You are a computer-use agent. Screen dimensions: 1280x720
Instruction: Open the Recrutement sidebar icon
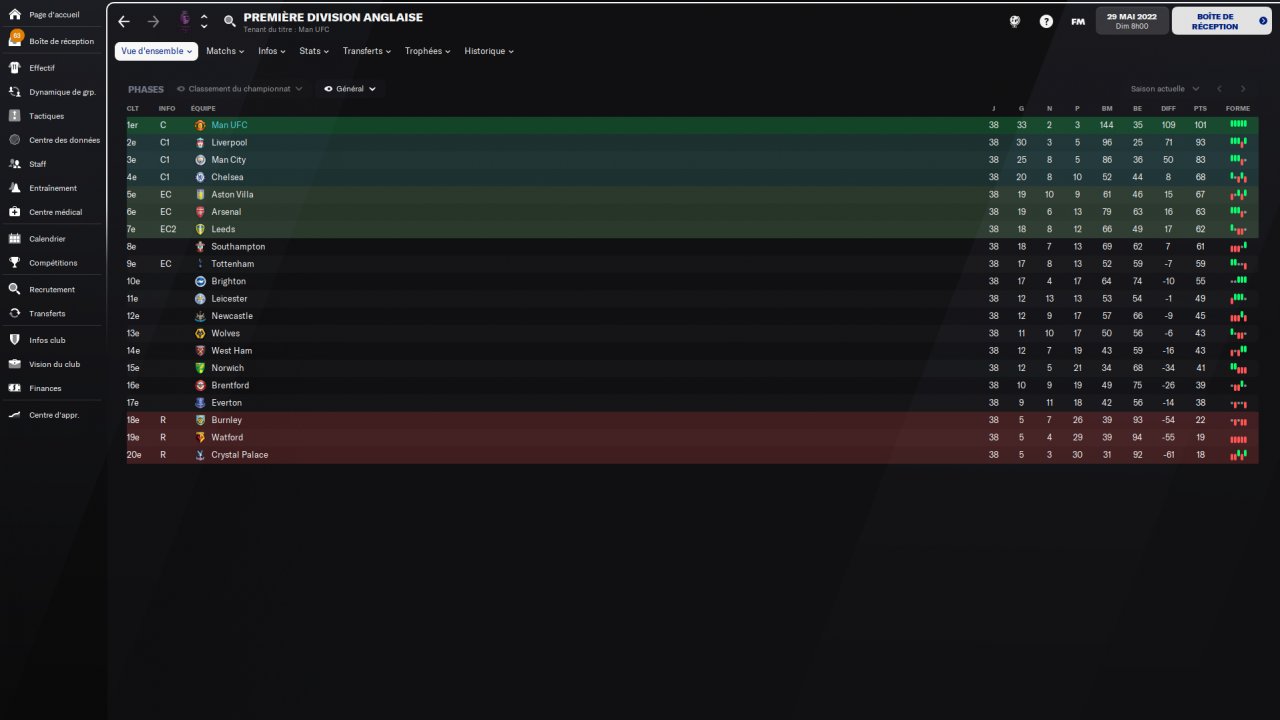14,289
